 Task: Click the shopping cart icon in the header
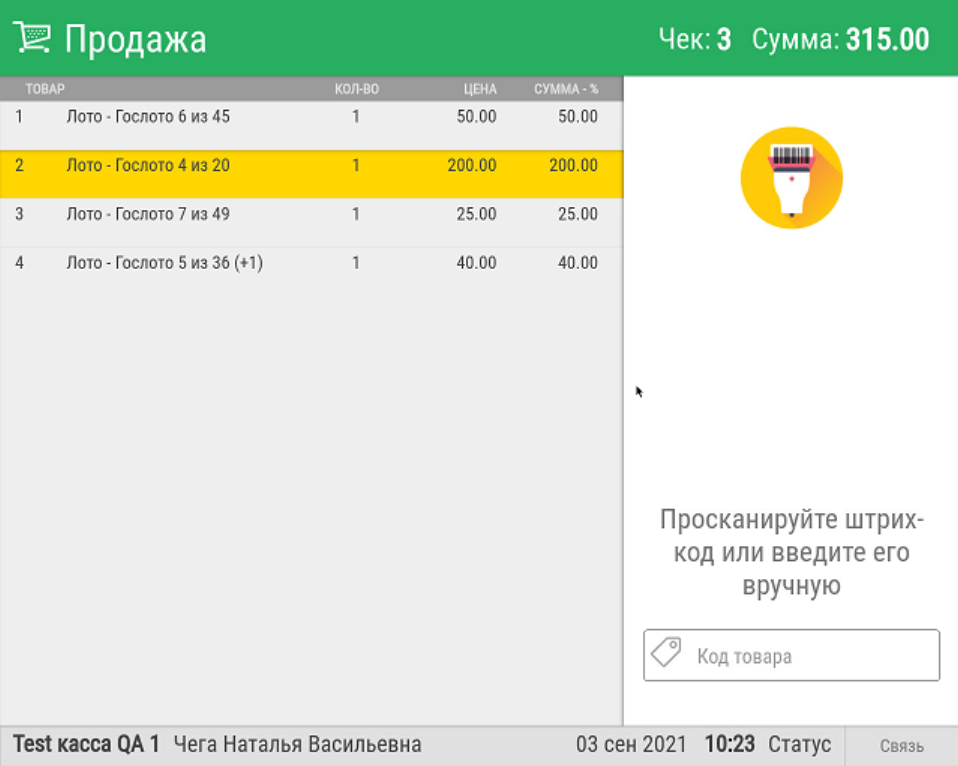coord(32,38)
